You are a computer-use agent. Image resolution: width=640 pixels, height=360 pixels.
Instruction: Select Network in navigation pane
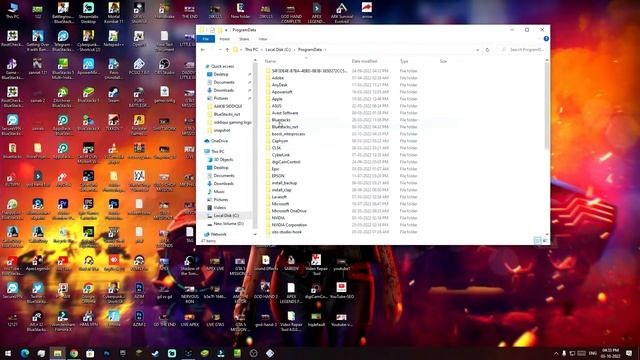(x=218, y=234)
